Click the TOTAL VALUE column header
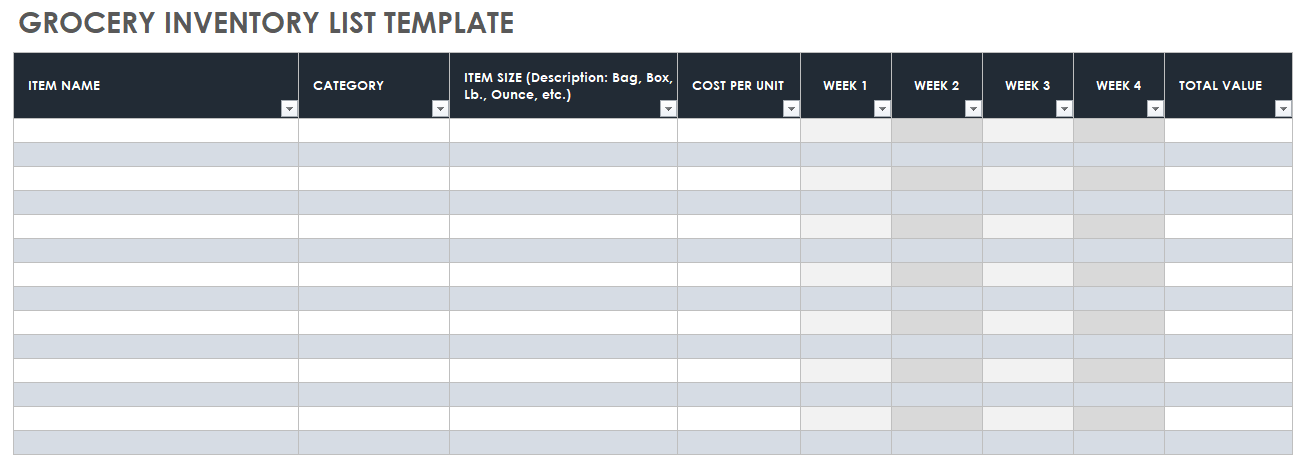The width and height of the screenshot is (1301, 455). (1220, 86)
